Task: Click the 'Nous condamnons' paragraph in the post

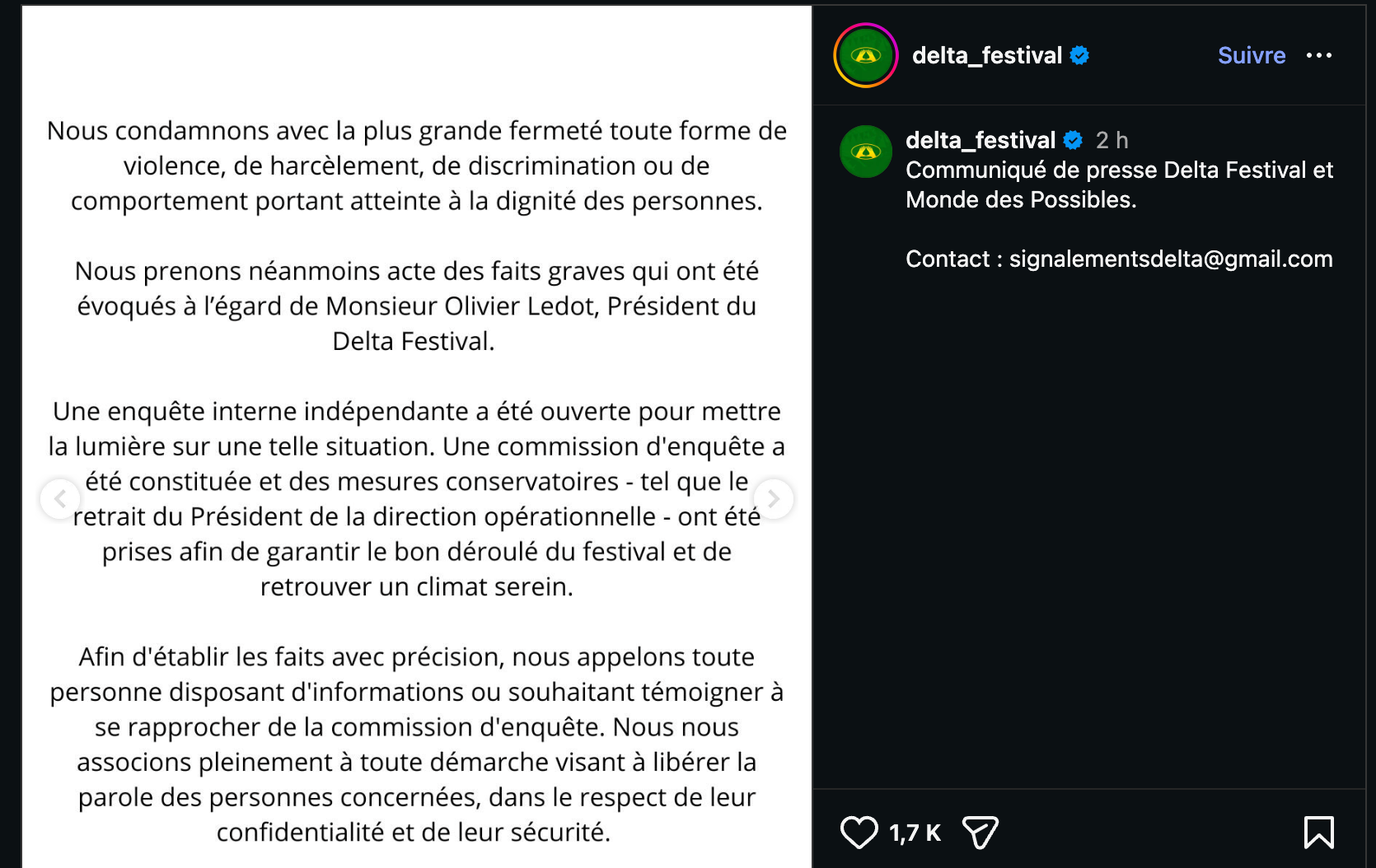Action: (417, 166)
